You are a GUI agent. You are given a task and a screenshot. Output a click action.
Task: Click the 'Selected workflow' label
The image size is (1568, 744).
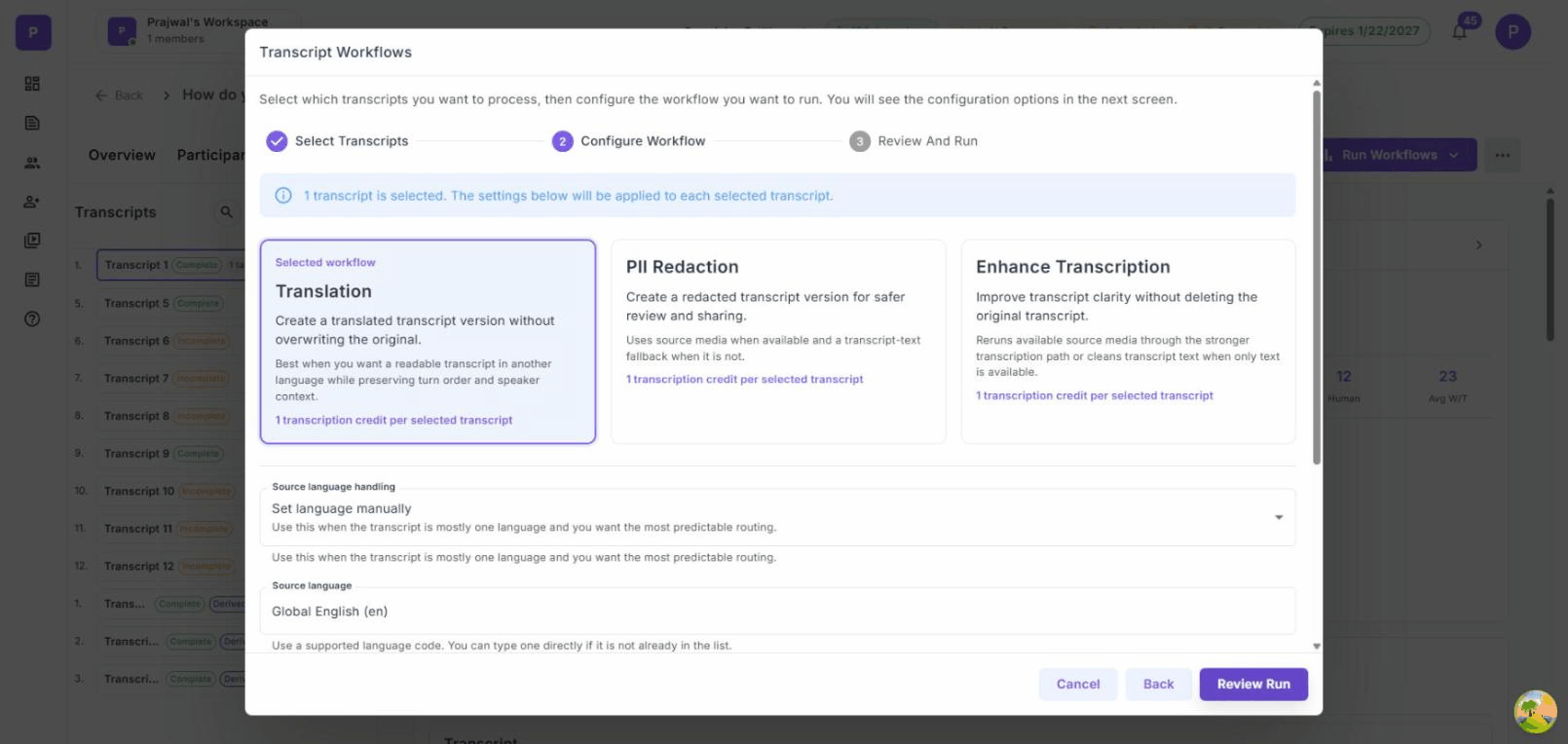tap(325, 263)
